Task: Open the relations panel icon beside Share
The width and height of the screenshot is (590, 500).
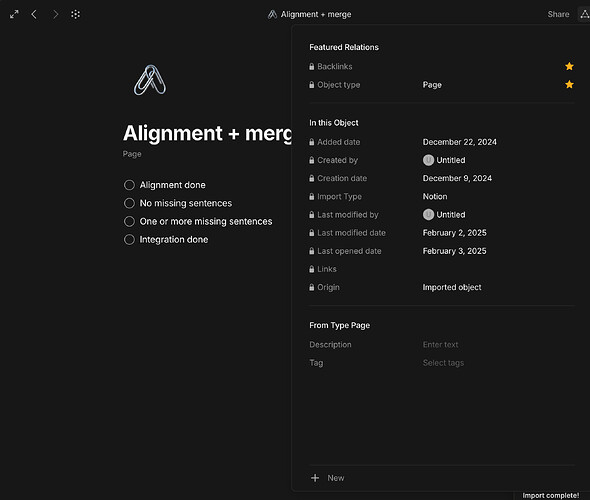Action: click(584, 14)
